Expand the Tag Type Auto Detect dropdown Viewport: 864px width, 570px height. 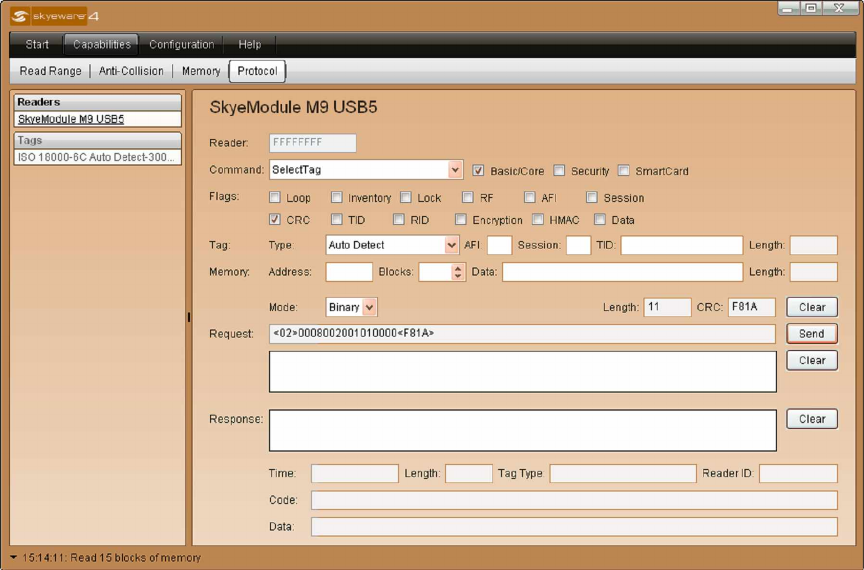pos(452,245)
